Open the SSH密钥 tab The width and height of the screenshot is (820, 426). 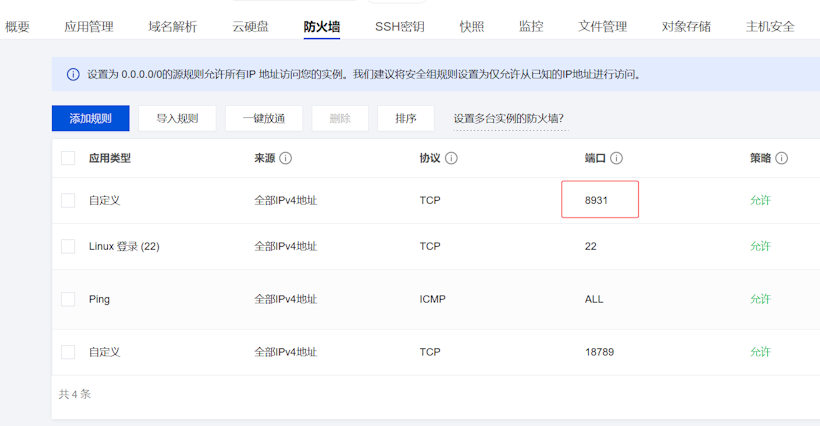pyautogui.click(x=400, y=26)
